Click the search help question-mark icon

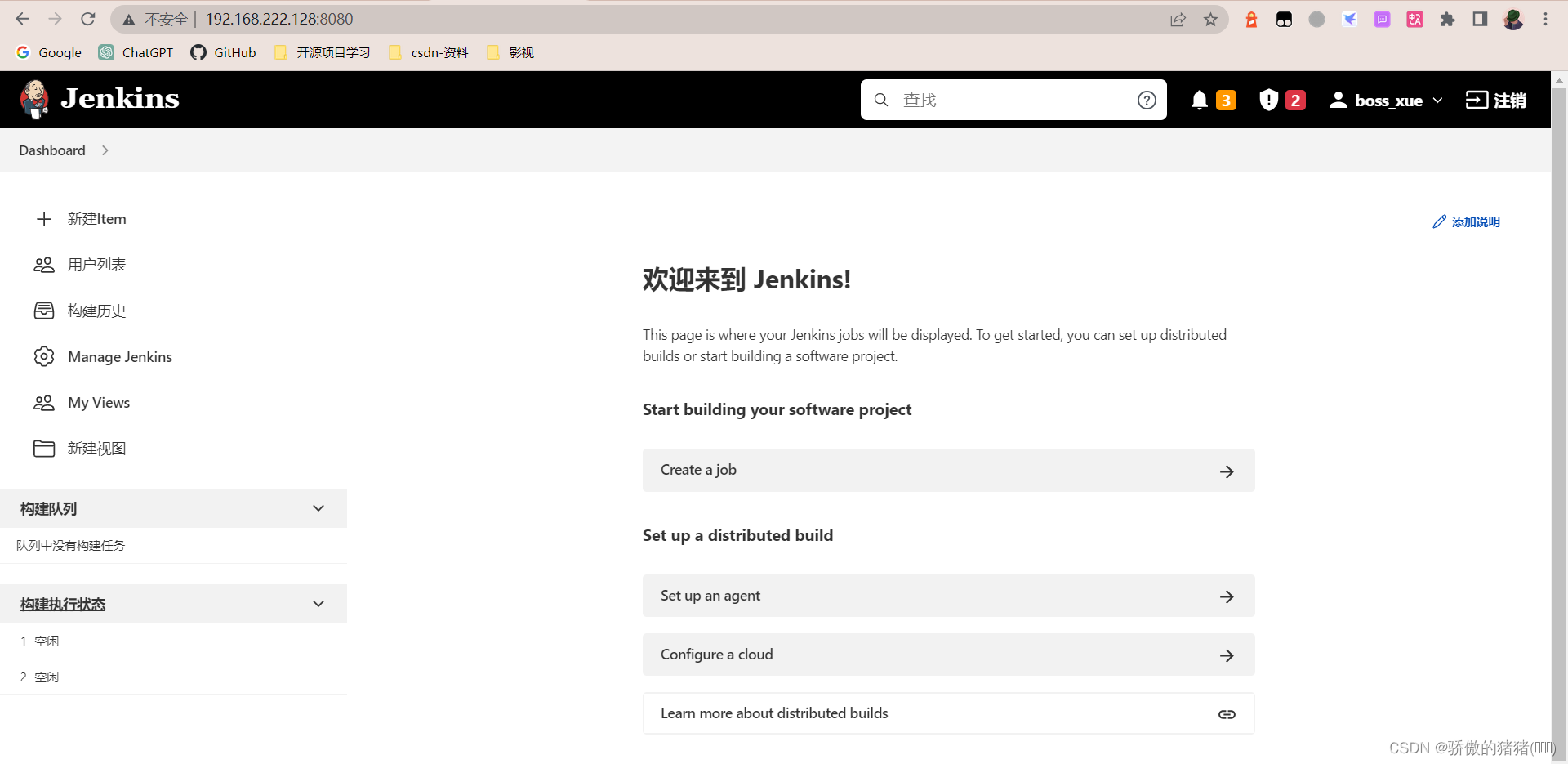pos(1147,100)
